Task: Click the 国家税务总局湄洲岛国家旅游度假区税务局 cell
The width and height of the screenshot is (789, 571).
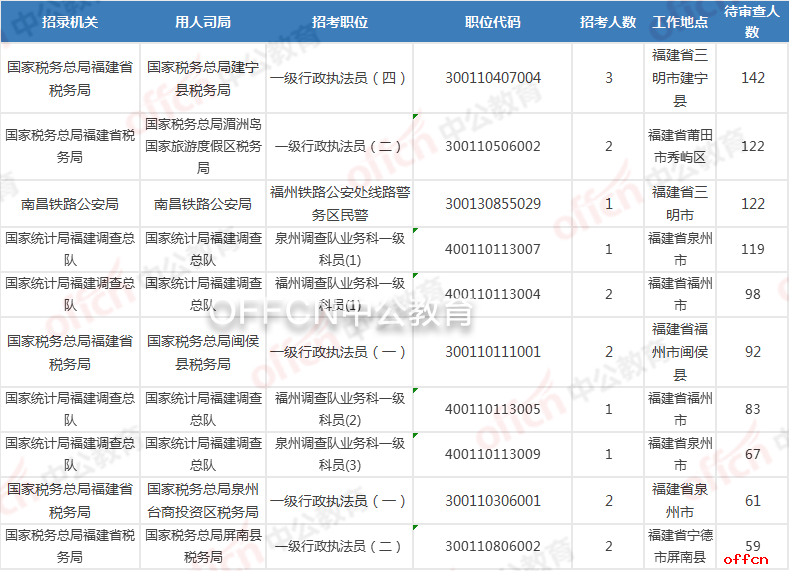Action: point(203,146)
